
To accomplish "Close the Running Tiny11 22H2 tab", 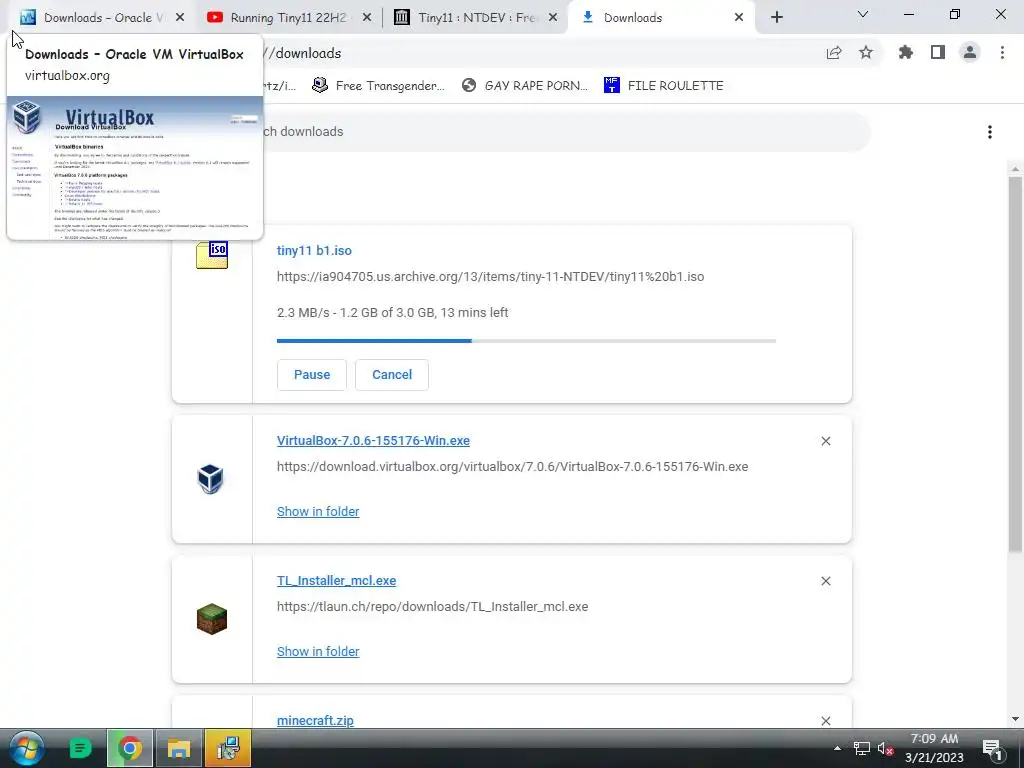I will (x=367, y=18).
